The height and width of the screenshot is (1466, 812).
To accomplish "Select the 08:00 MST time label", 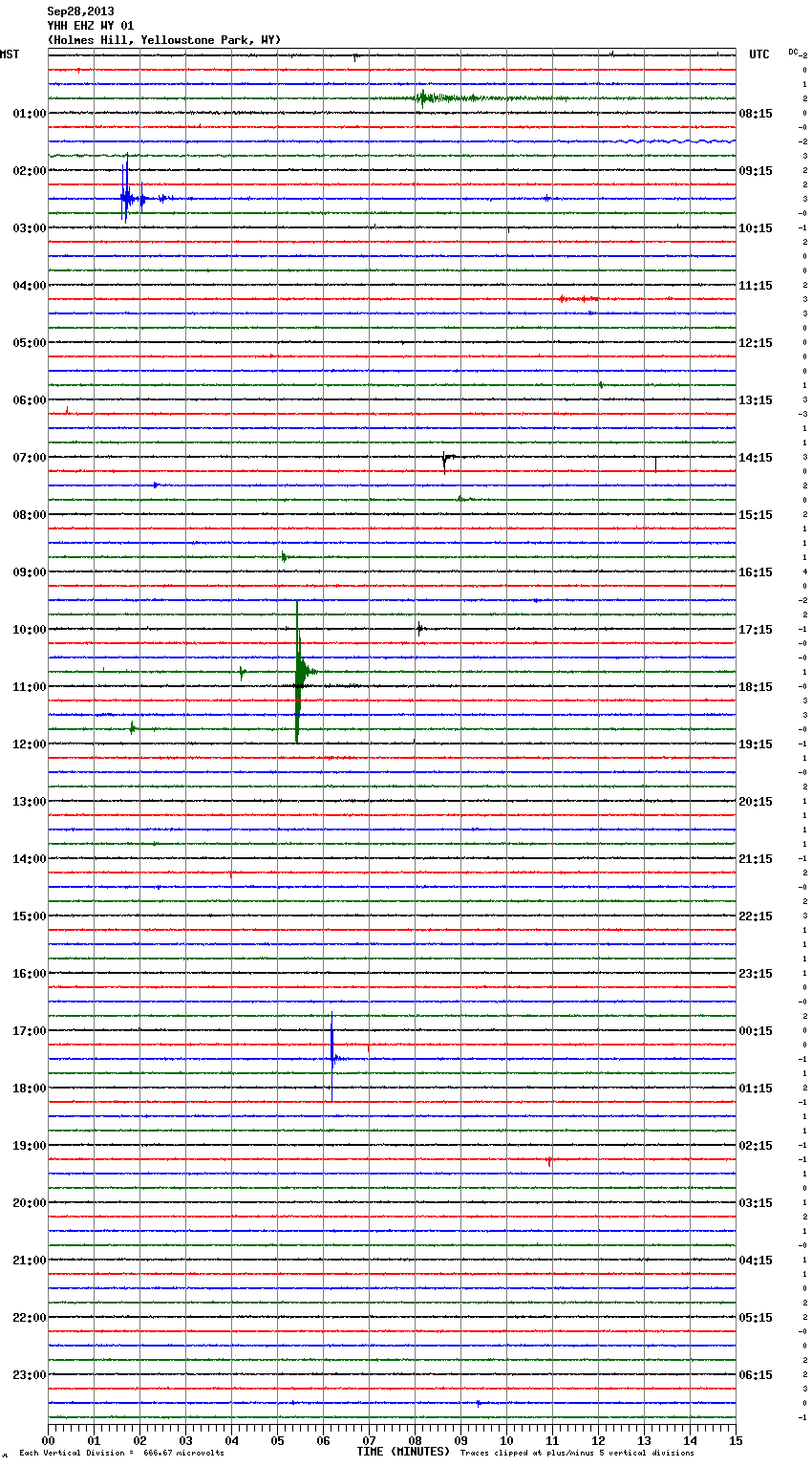I will point(29,515).
